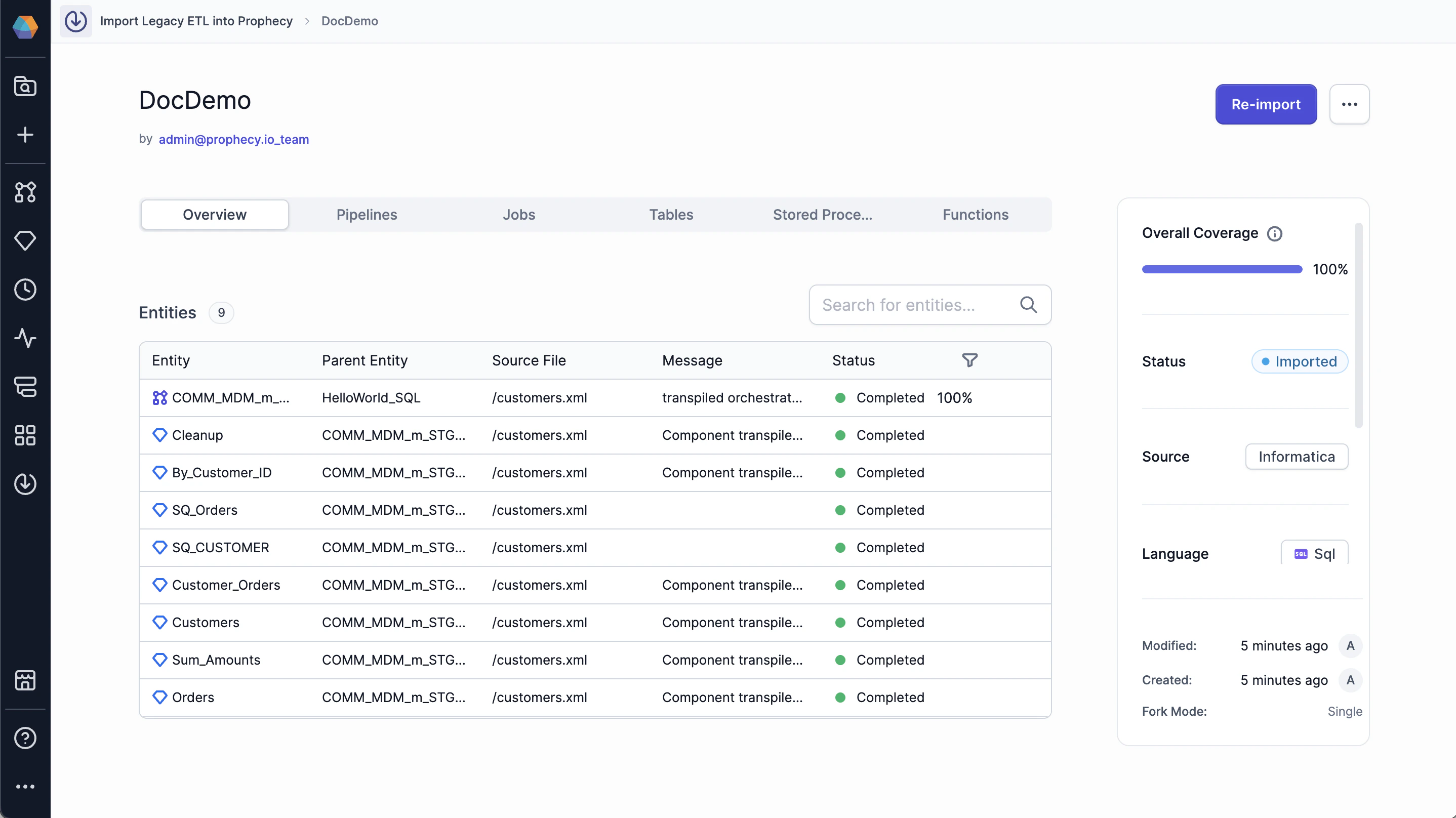Switch to the Functions tab
Screen dimensions: 1456x818
975,215
